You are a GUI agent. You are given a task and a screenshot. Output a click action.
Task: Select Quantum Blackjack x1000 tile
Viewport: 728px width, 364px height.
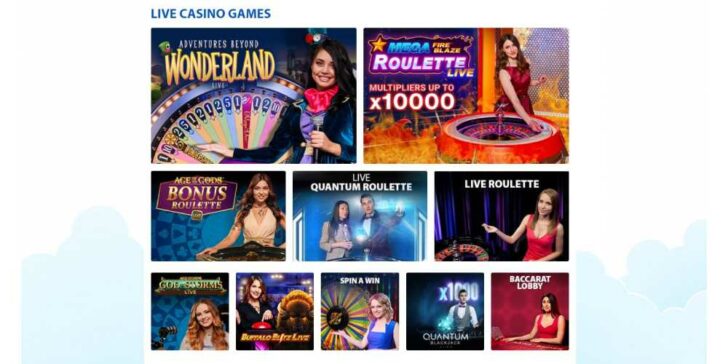pos(445,311)
